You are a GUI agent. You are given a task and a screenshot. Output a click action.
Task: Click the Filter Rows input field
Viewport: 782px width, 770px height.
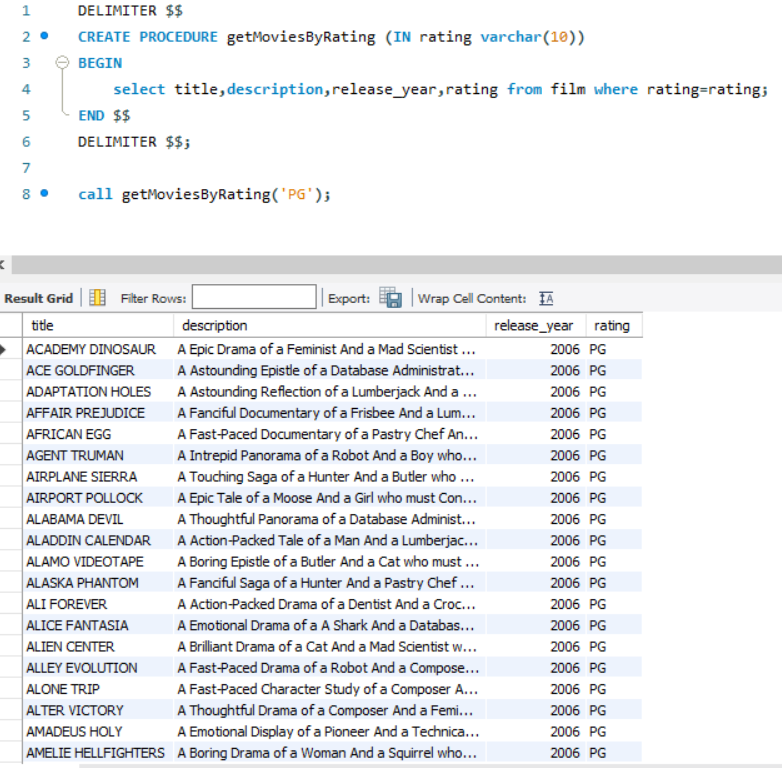[x=254, y=297]
